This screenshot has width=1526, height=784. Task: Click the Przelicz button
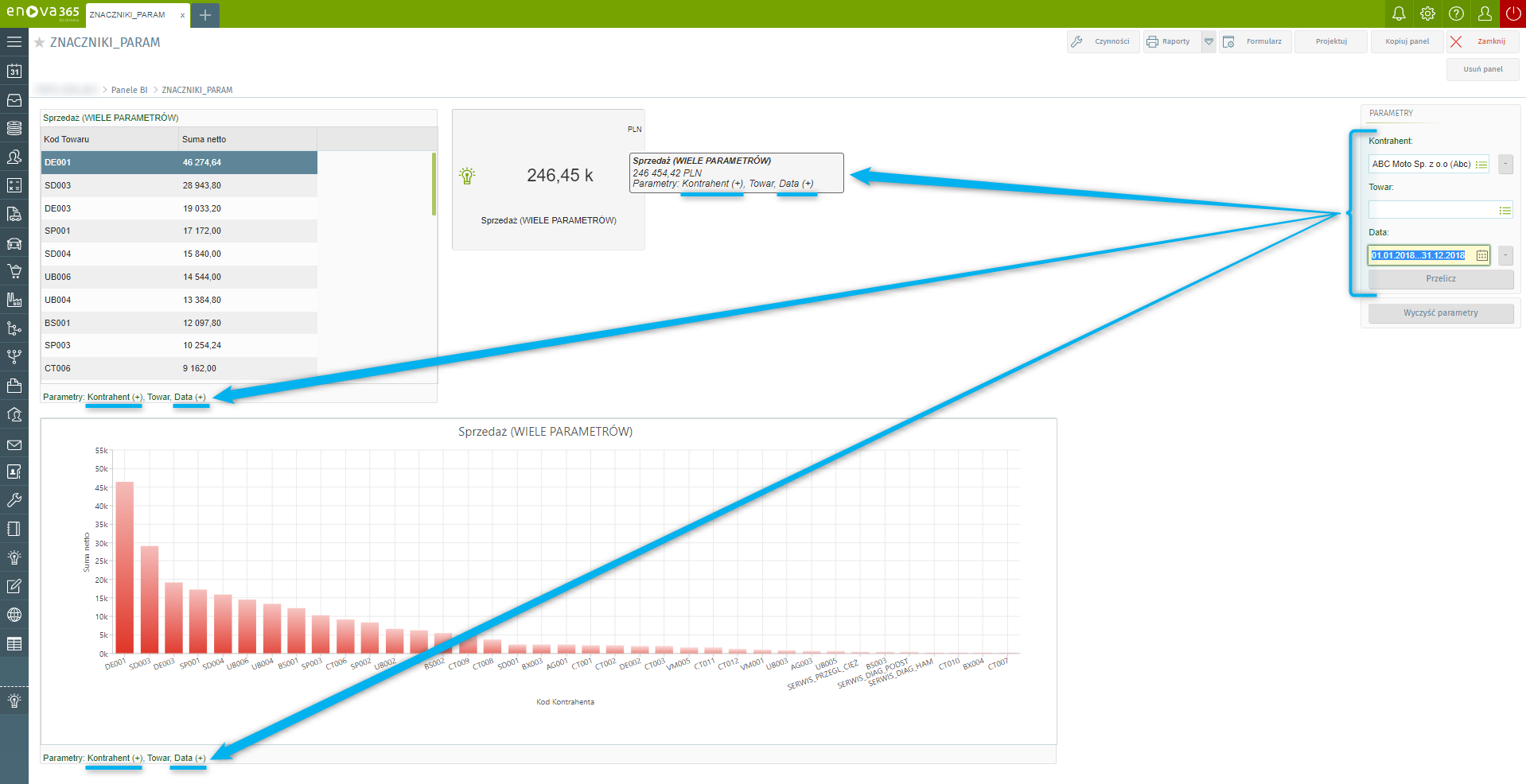pos(1440,279)
